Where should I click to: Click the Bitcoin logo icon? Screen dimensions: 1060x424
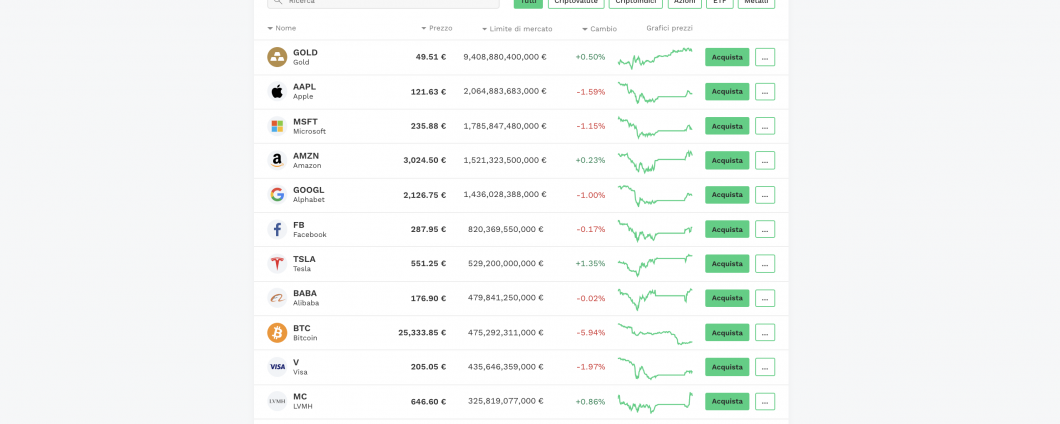pyautogui.click(x=277, y=332)
